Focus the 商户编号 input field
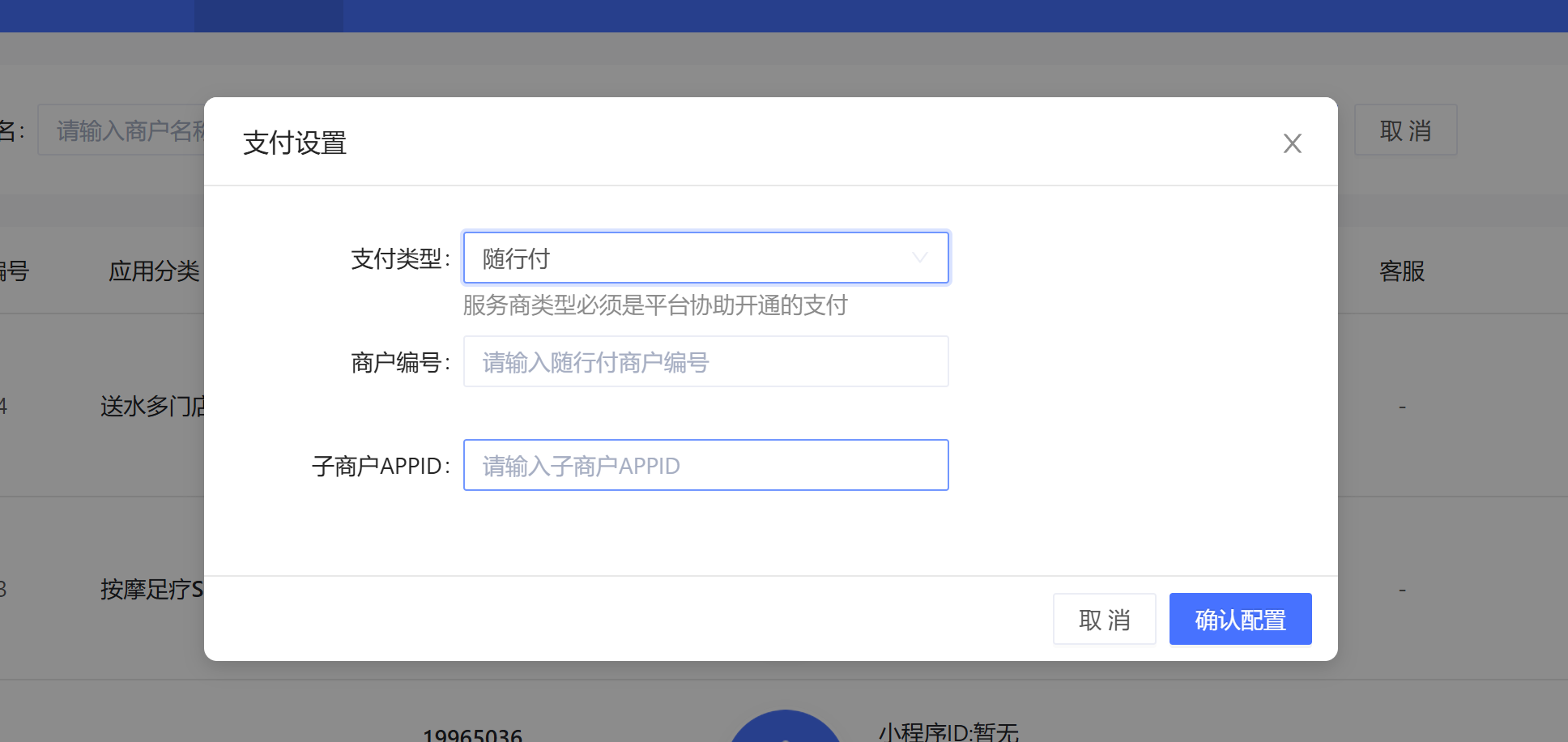Image resolution: width=1568 pixels, height=742 pixels. pos(705,362)
